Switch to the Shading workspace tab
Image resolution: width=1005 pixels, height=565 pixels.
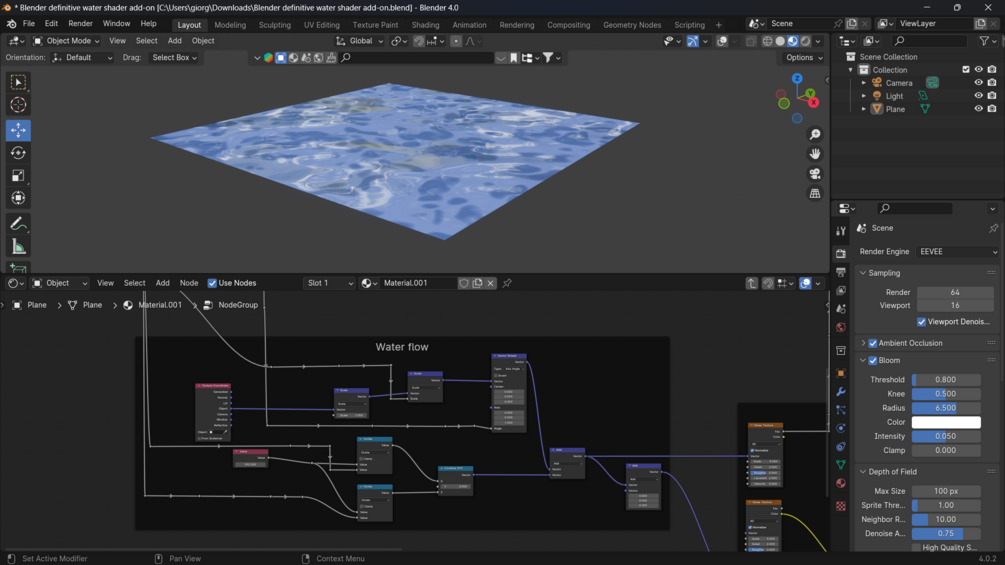pos(425,25)
